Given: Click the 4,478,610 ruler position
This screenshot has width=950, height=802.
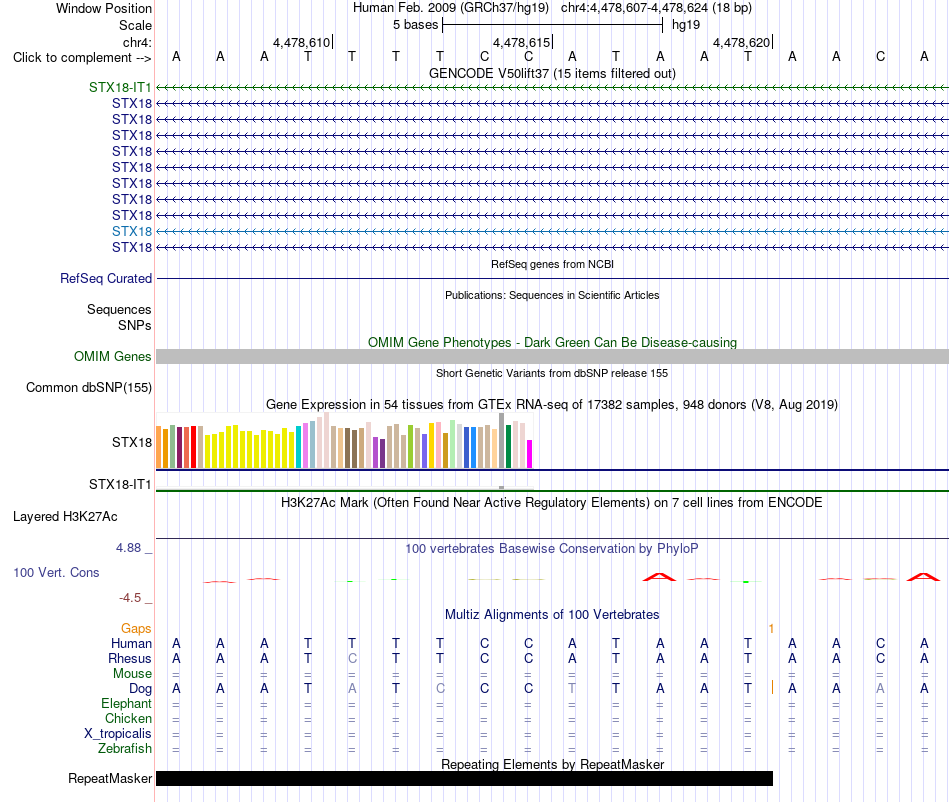Looking at the screenshot, I should point(301,42).
